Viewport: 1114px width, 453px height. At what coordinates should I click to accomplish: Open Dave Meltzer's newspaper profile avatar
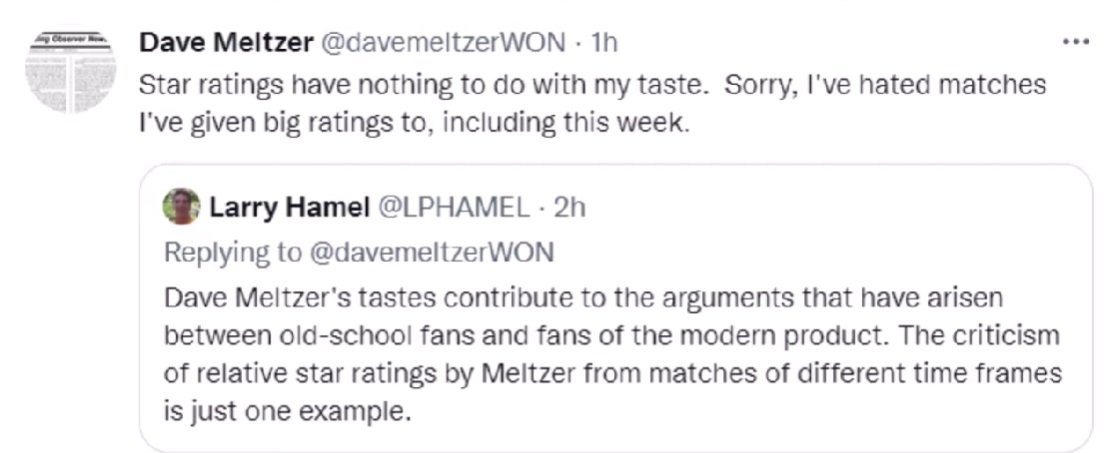pos(70,73)
